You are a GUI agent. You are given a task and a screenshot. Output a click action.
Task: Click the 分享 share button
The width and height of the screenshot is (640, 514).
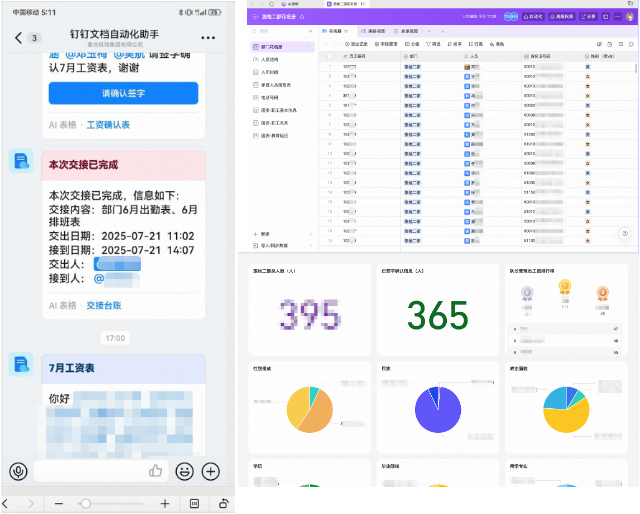[x=589, y=17]
